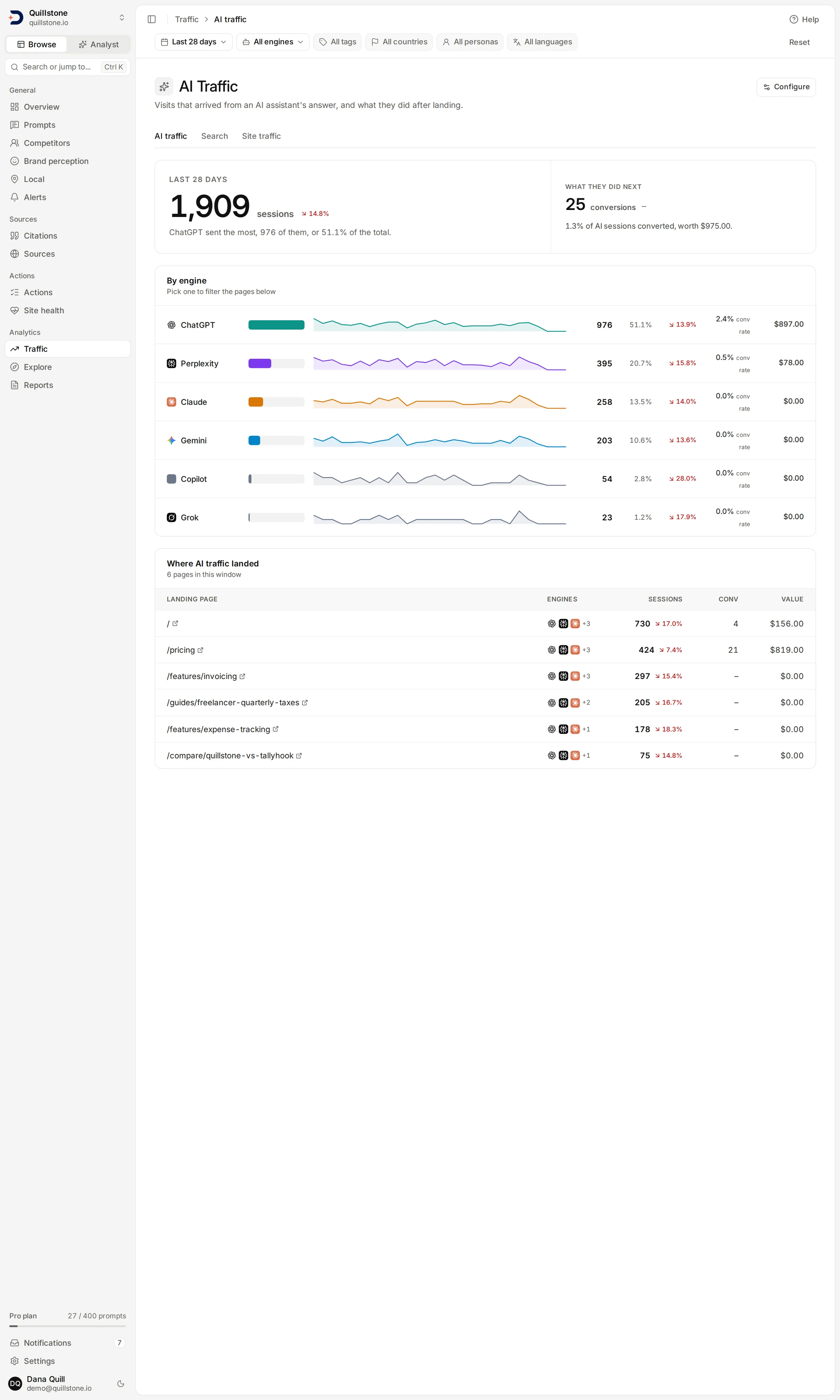Open the Help link
This screenshot has height=1400, width=840.
point(804,19)
